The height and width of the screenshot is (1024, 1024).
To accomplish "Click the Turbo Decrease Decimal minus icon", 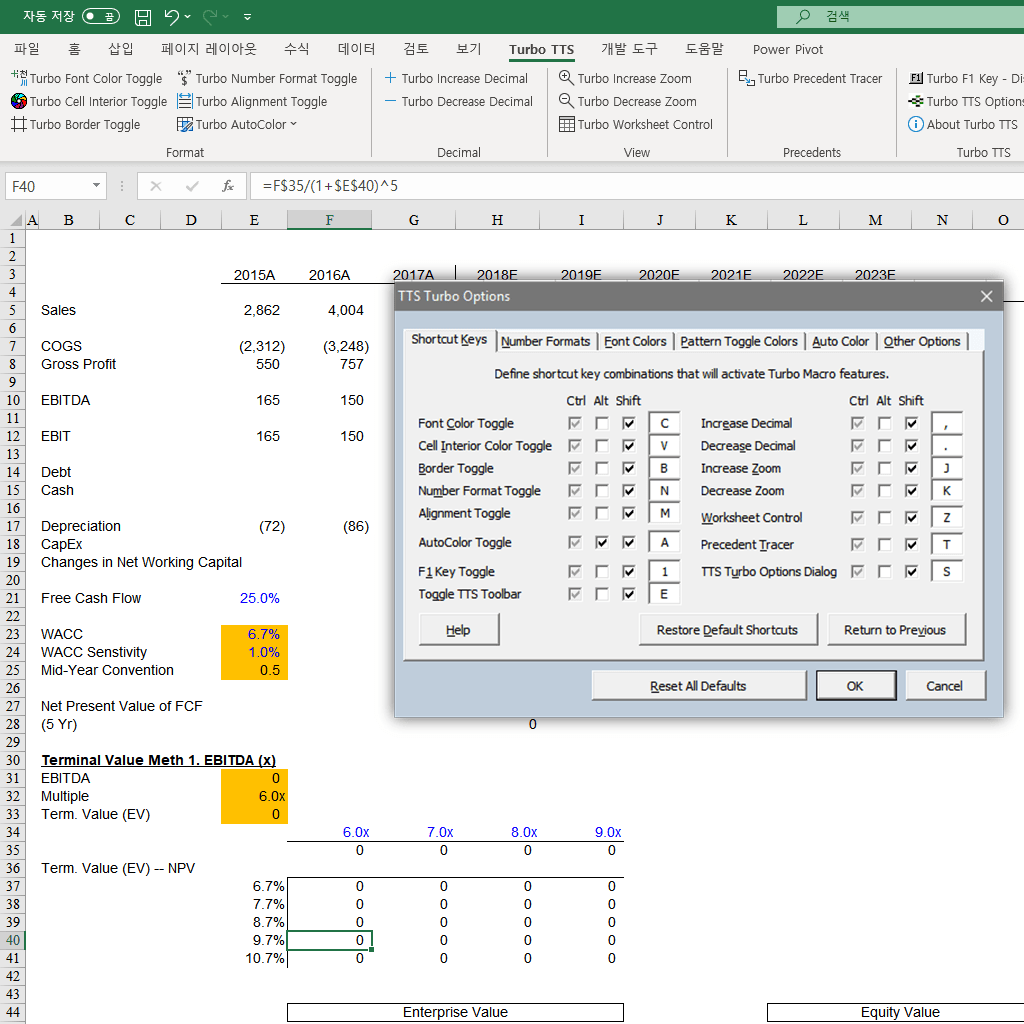I will click(x=391, y=101).
